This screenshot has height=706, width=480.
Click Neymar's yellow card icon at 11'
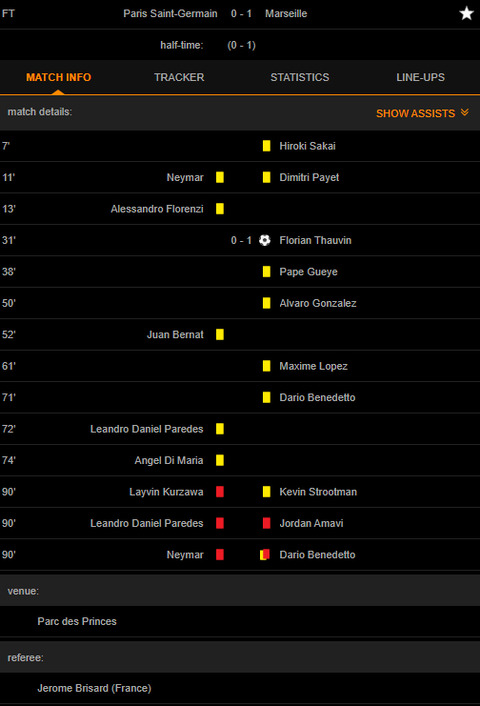(220, 177)
